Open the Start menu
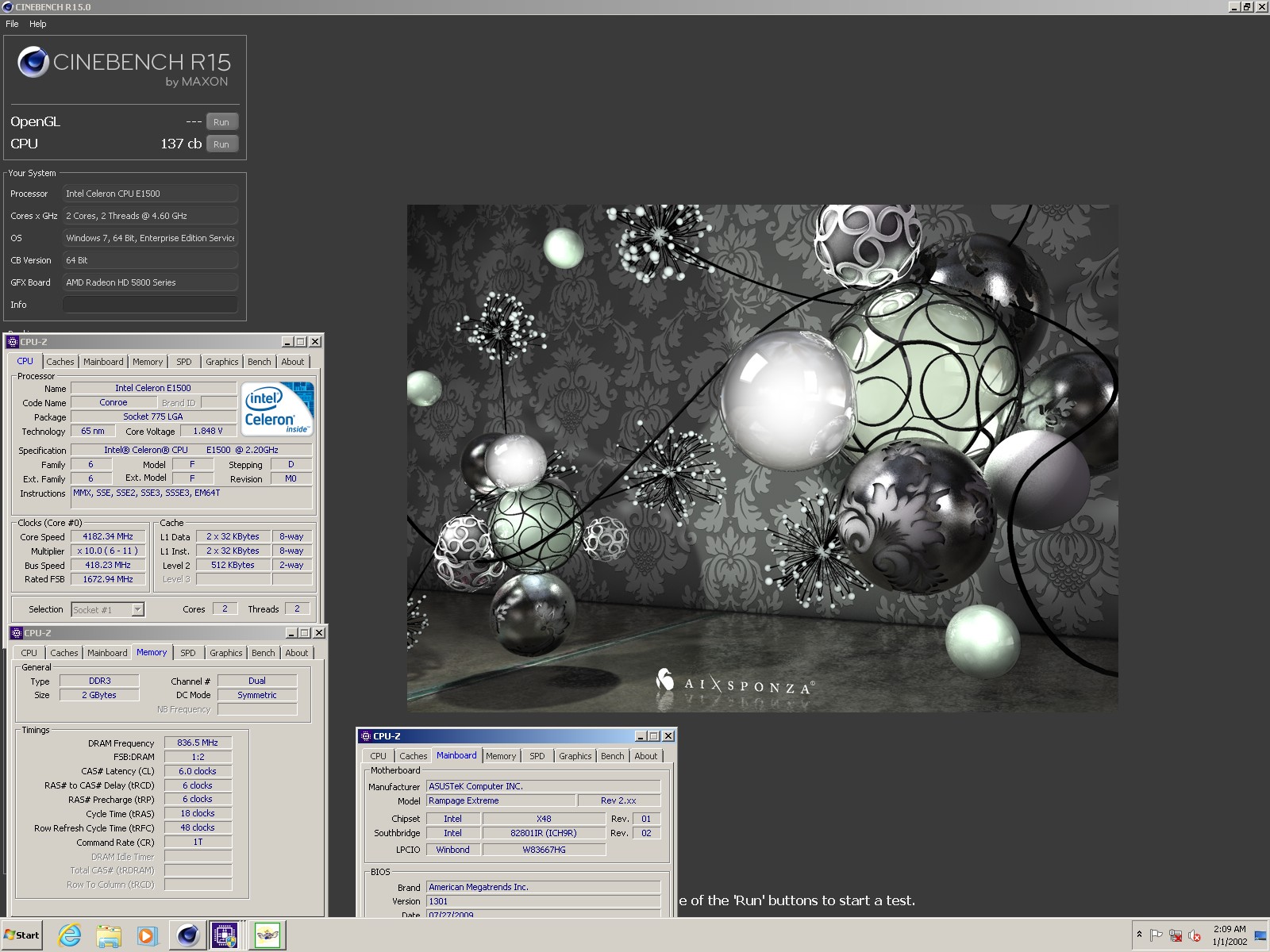1270x952 pixels. click(x=22, y=935)
